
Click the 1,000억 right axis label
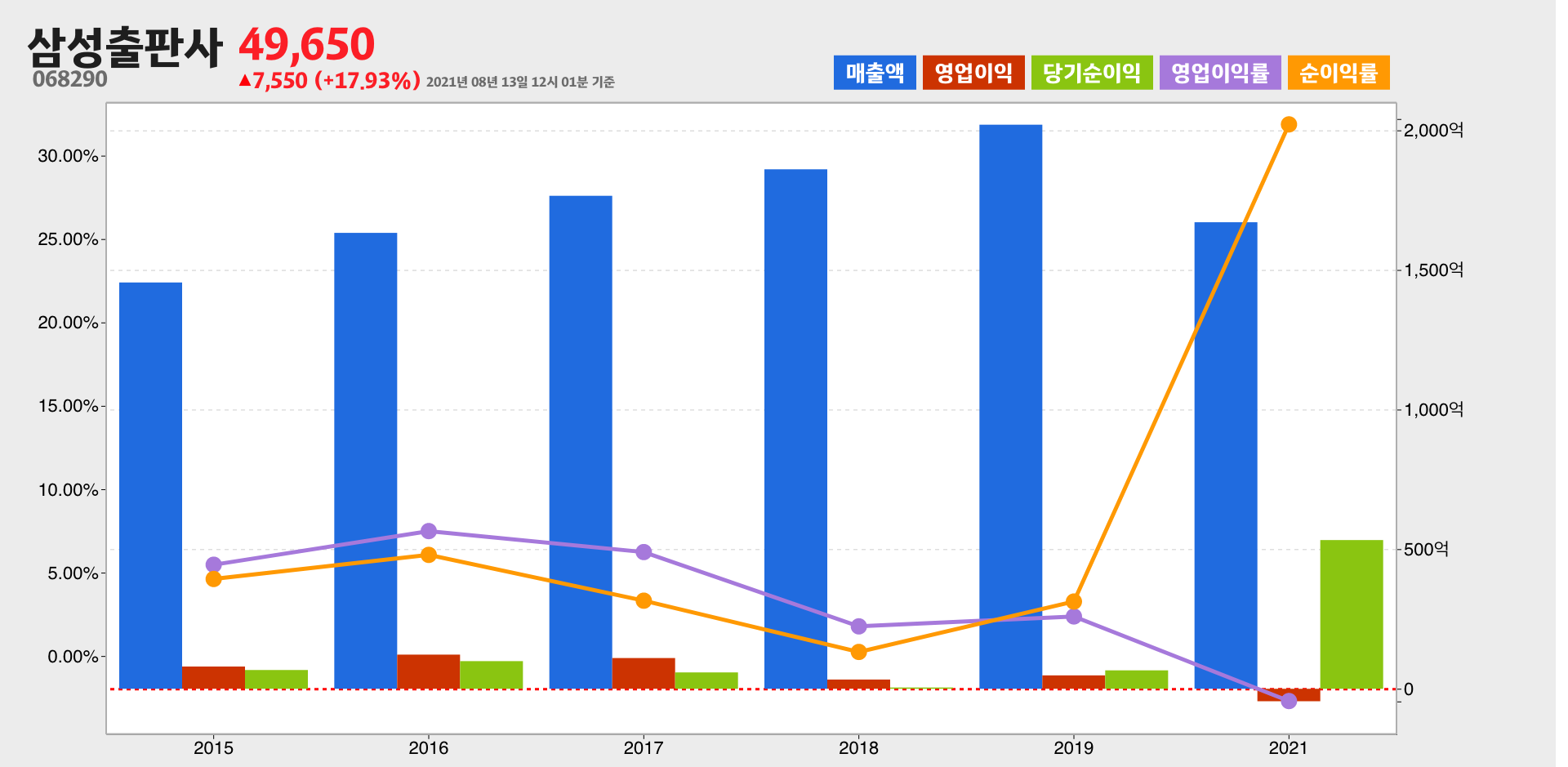[x=1433, y=410]
